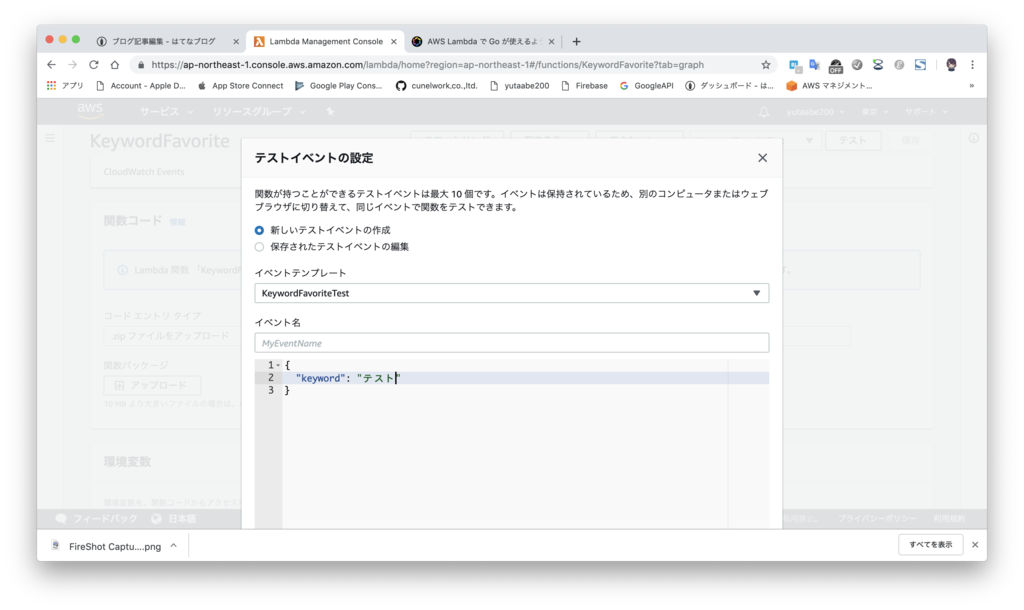1024x610 pixels.
Task: Open AWS notifications bell
Action: (763, 112)
